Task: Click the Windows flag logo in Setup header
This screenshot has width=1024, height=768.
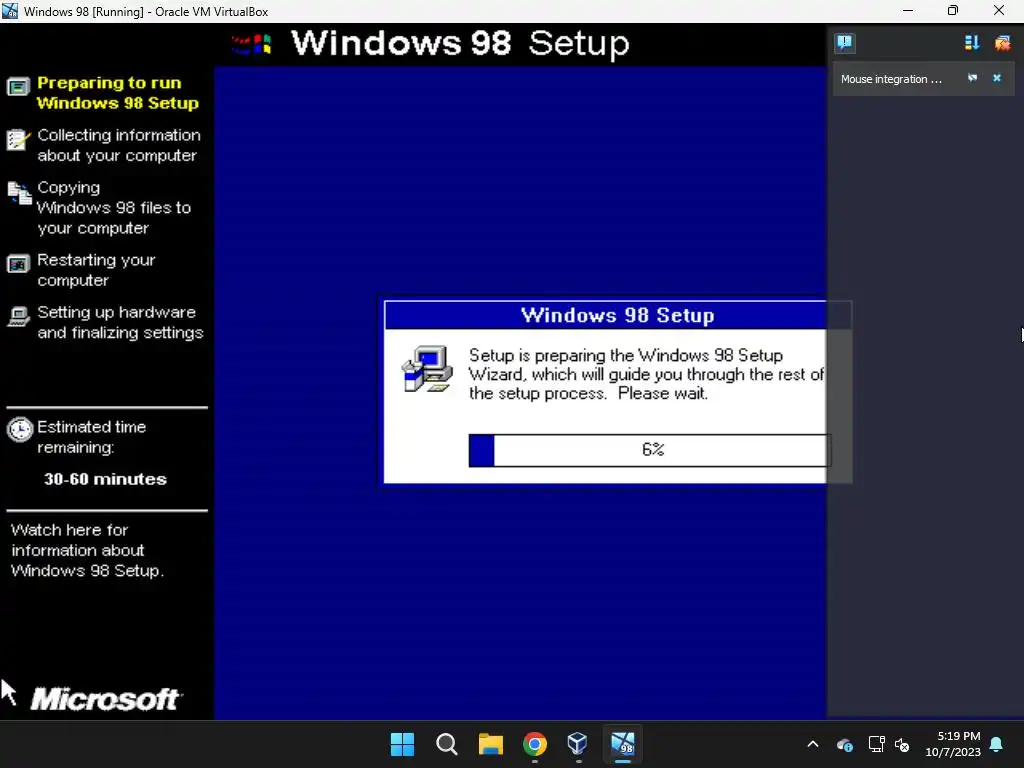Action: [x=252, y=44]
